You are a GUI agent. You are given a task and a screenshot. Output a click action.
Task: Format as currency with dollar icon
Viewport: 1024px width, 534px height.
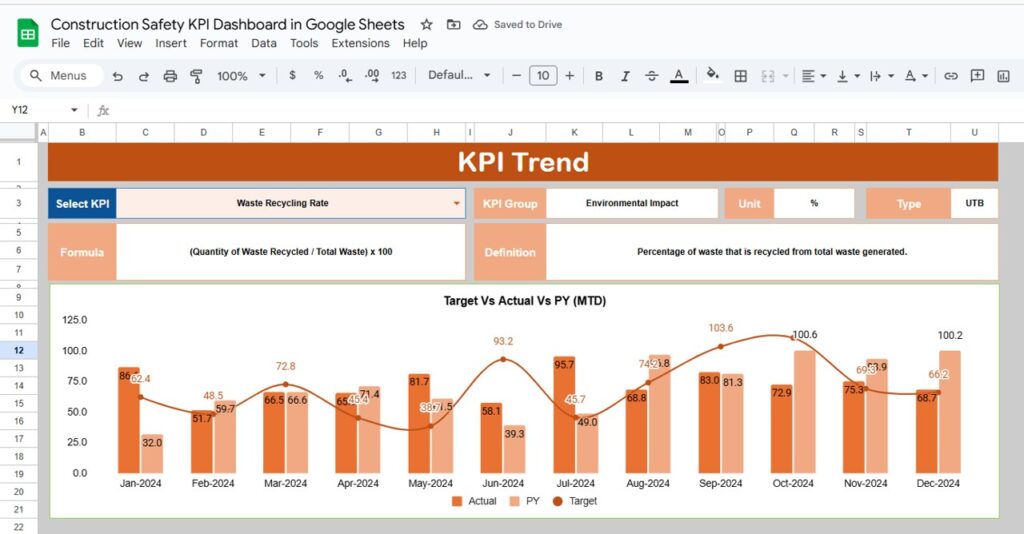tap(292, 75)
